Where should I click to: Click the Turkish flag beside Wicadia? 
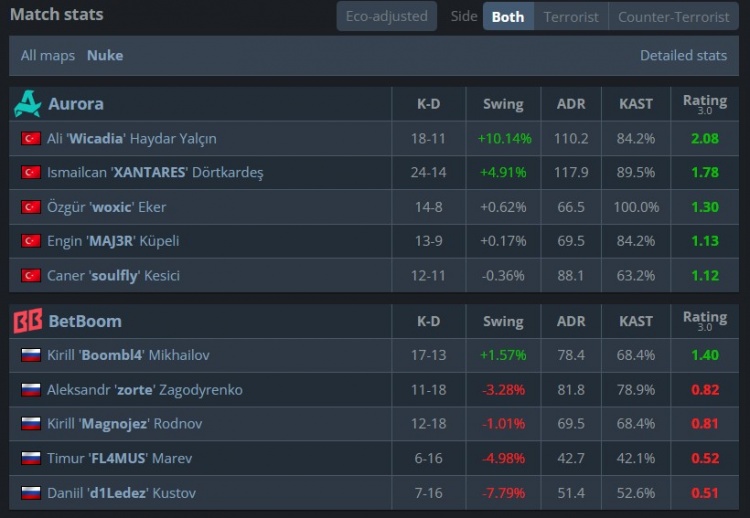[31, 139]
